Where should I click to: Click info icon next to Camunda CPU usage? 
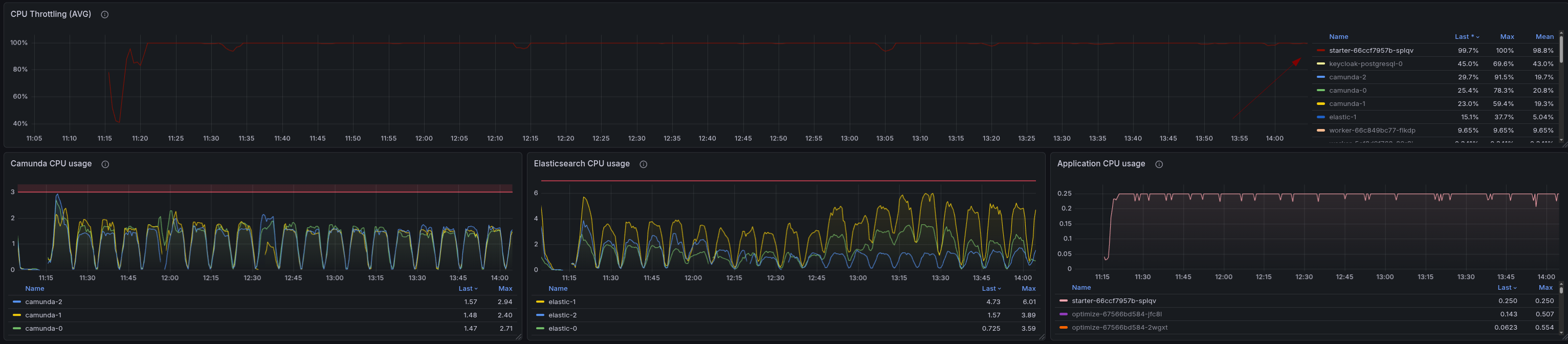[x=105, y=164]
